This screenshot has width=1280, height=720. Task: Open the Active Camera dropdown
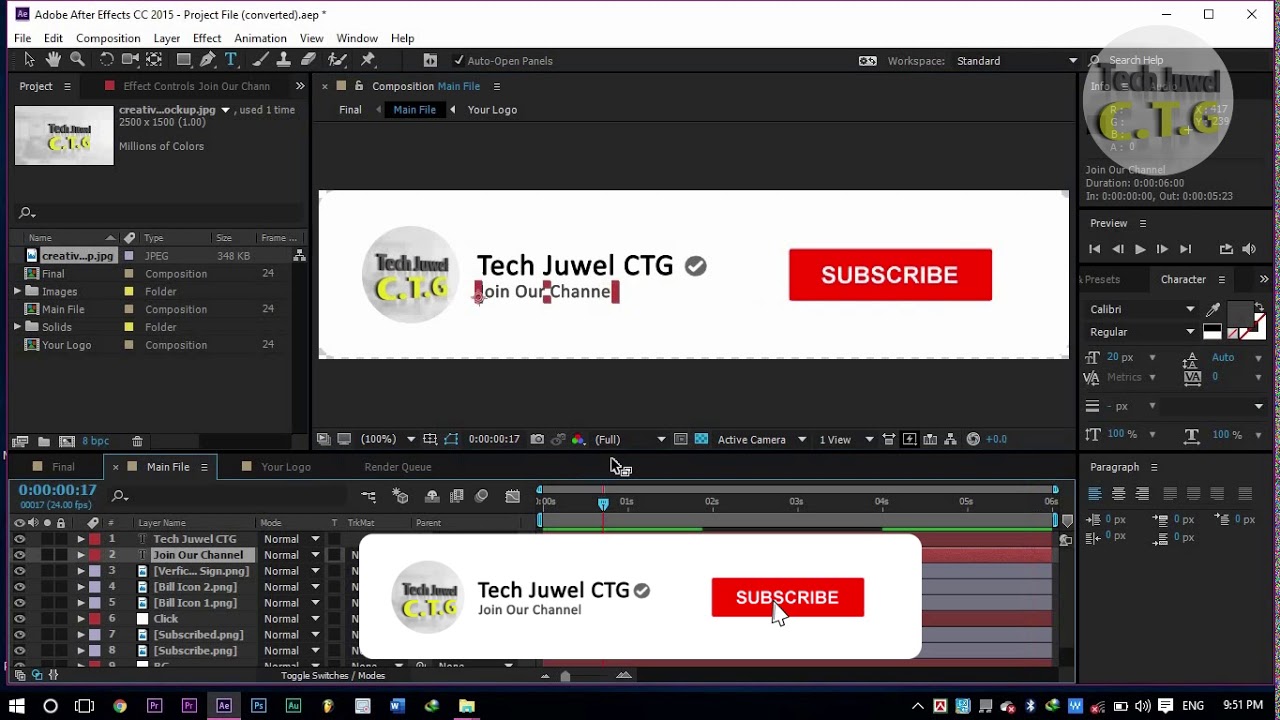tap(762, 439)
